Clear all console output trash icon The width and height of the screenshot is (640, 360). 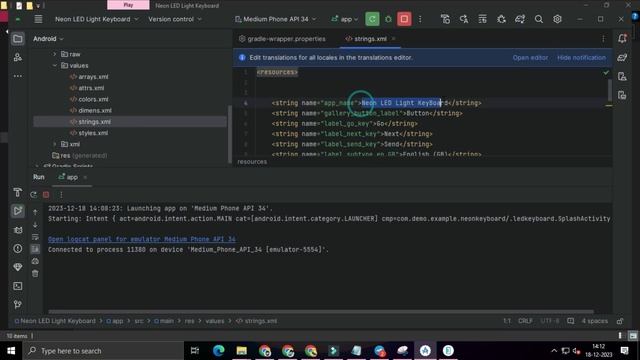click(x=35, y=273)
